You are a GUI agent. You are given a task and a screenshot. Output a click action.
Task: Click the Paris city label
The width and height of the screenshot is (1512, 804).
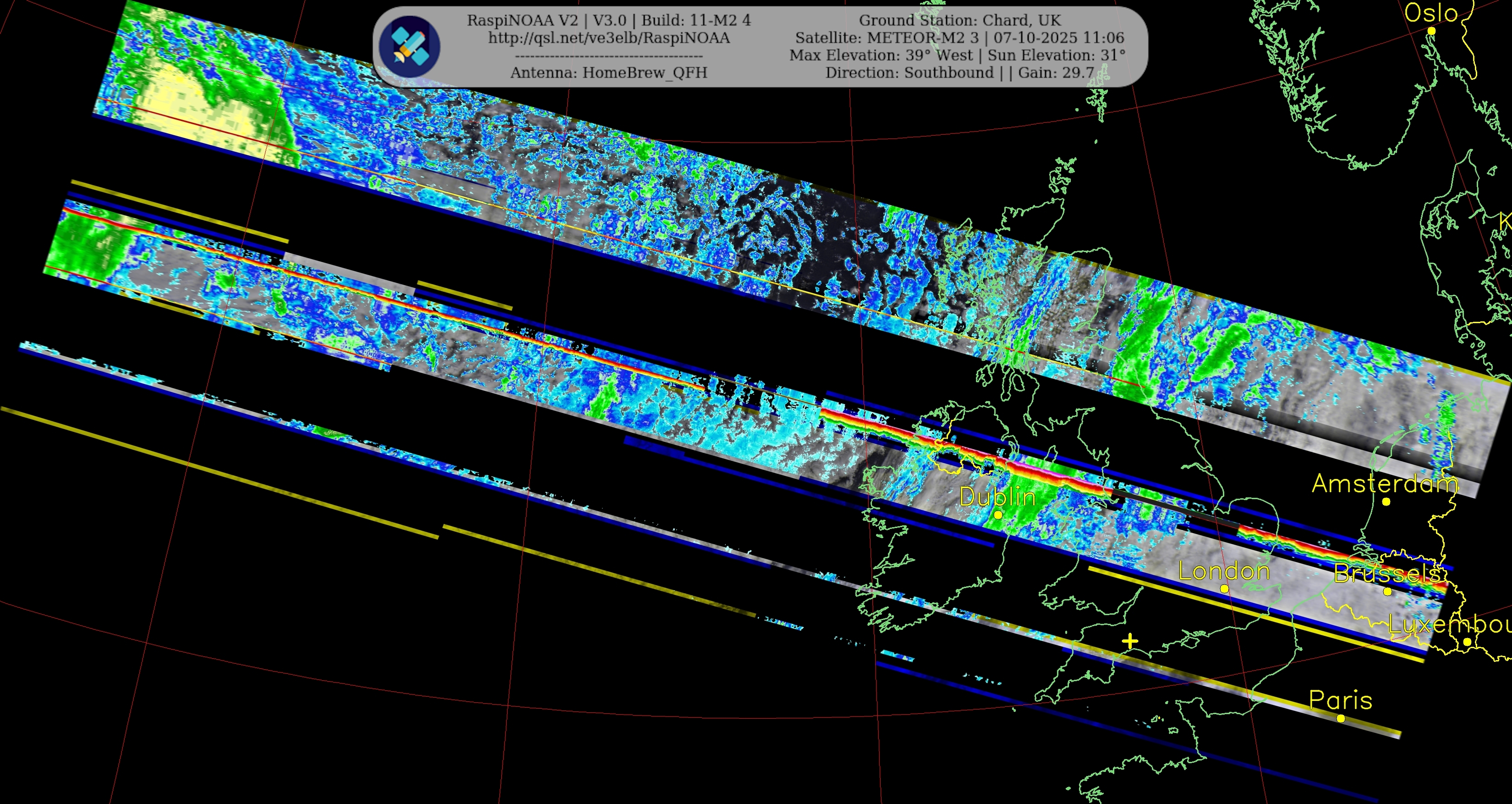(x=1341, y=700)
